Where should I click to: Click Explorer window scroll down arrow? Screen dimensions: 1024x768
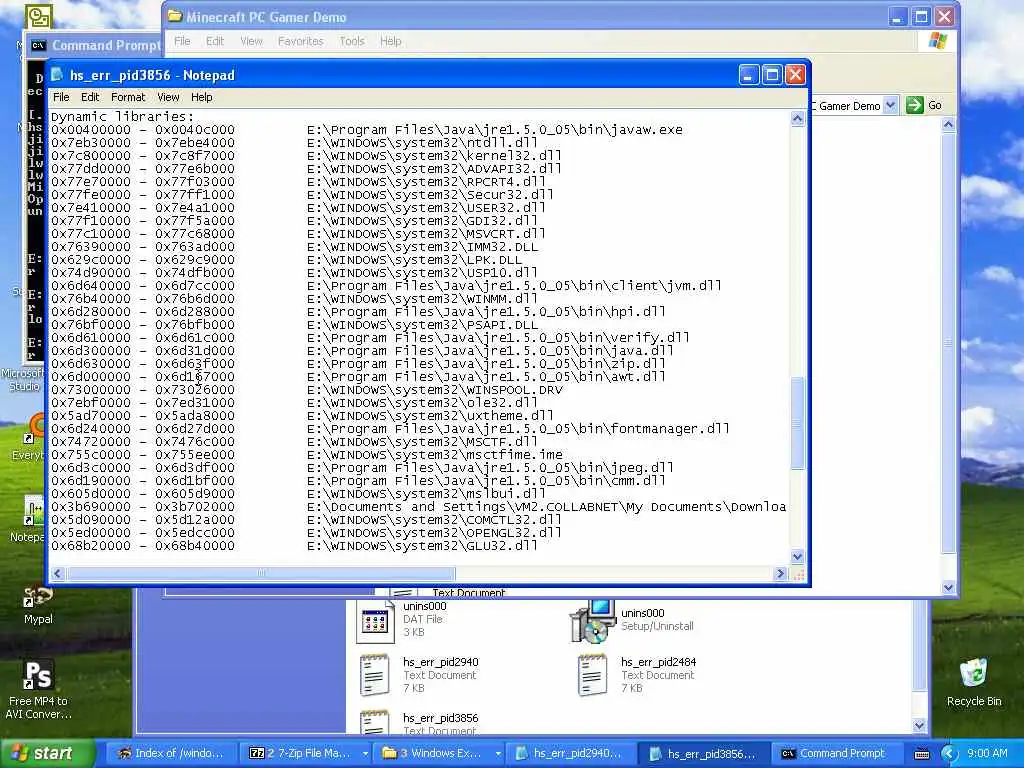[949, 587]
